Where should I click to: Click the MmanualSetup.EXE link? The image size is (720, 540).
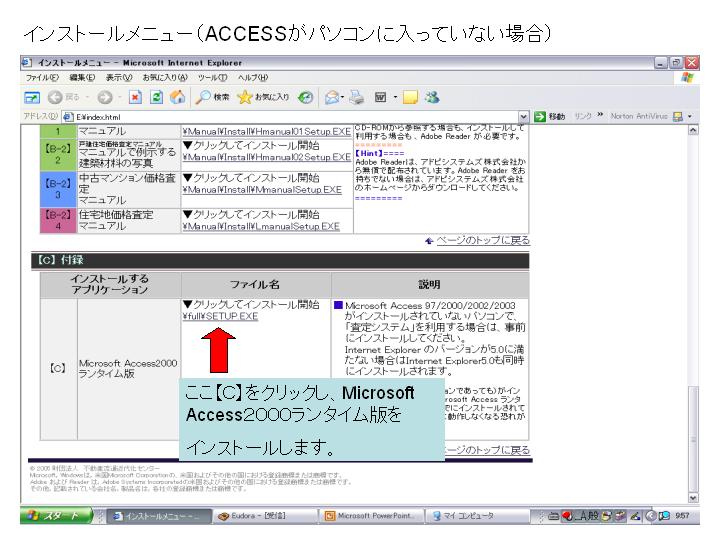(x=262, y=190)
